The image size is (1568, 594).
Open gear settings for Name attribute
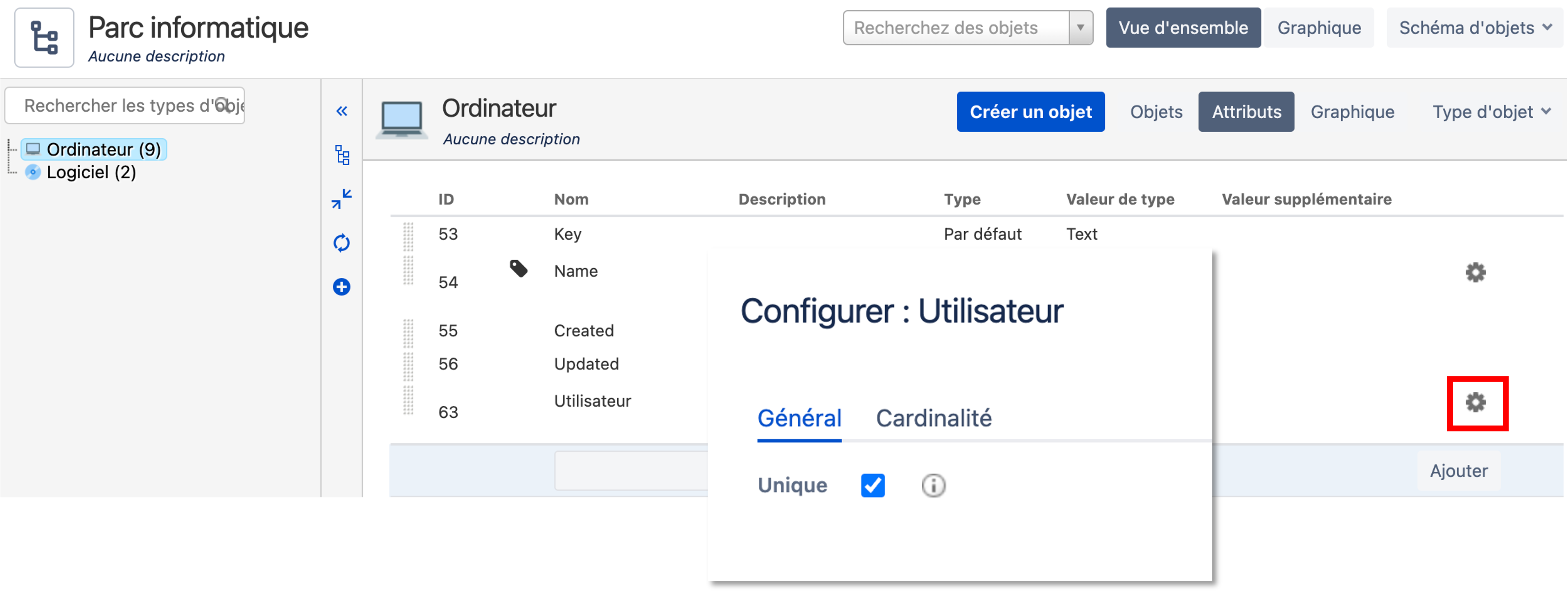click(1475, 272)
